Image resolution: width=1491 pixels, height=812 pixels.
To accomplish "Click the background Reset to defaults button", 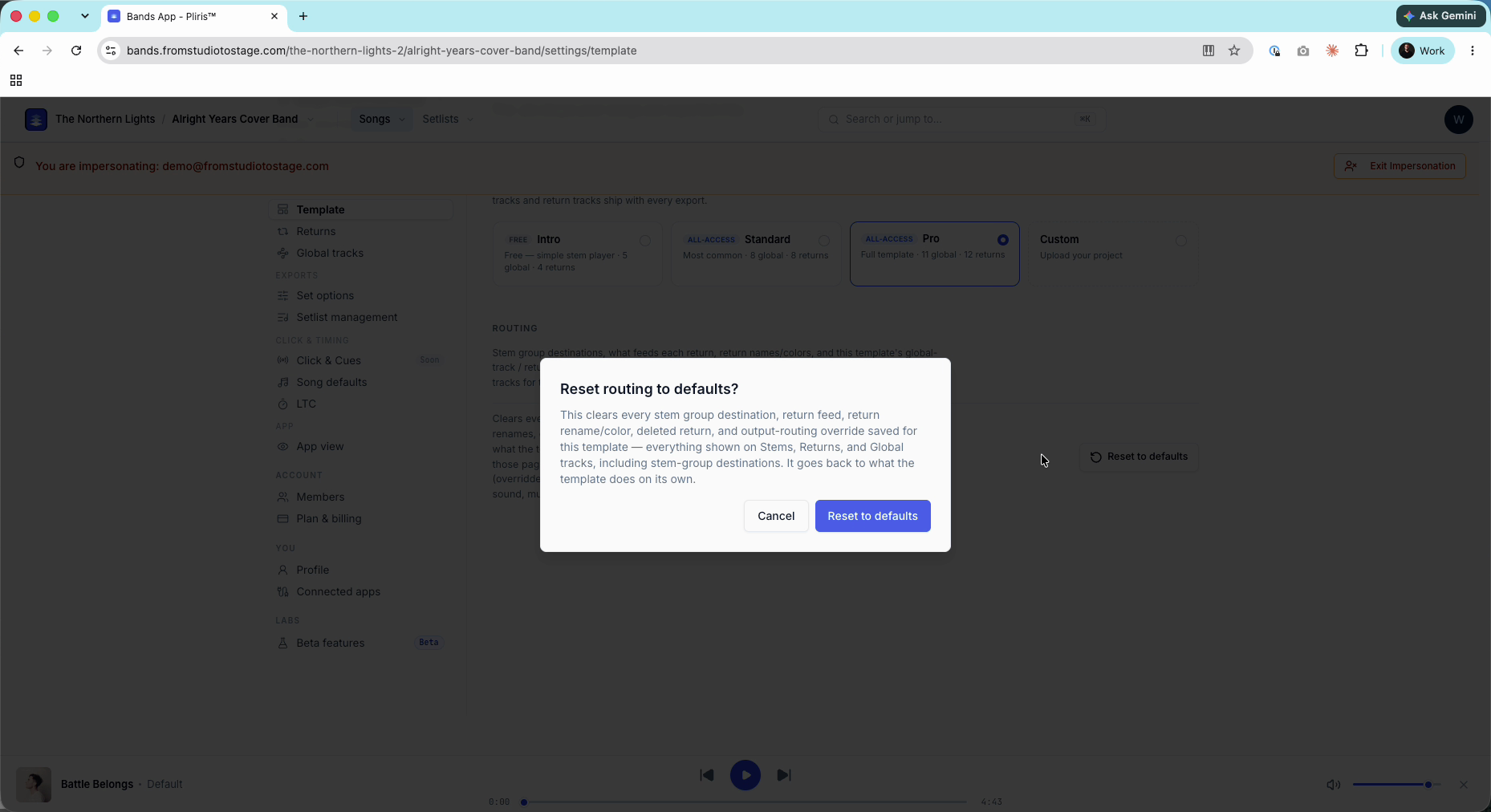I will point(1139,457).
